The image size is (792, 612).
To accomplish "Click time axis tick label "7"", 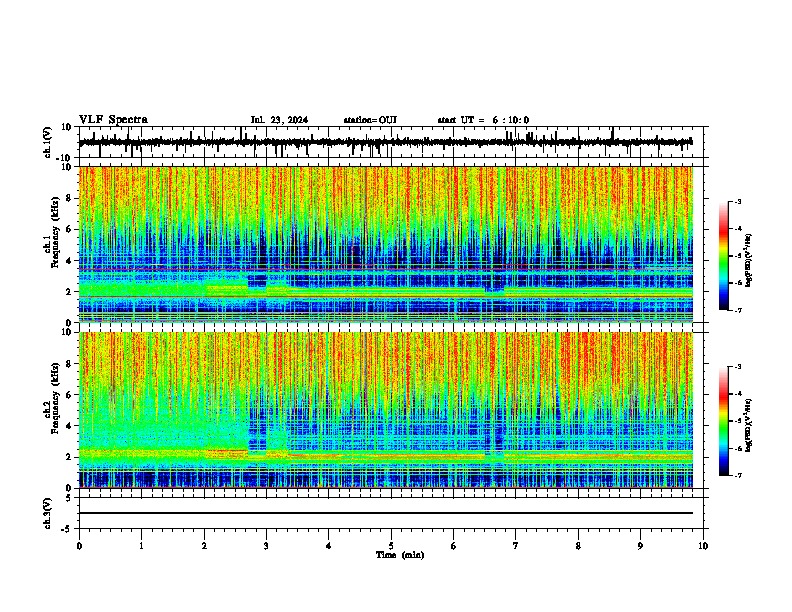I will (516, 546).
